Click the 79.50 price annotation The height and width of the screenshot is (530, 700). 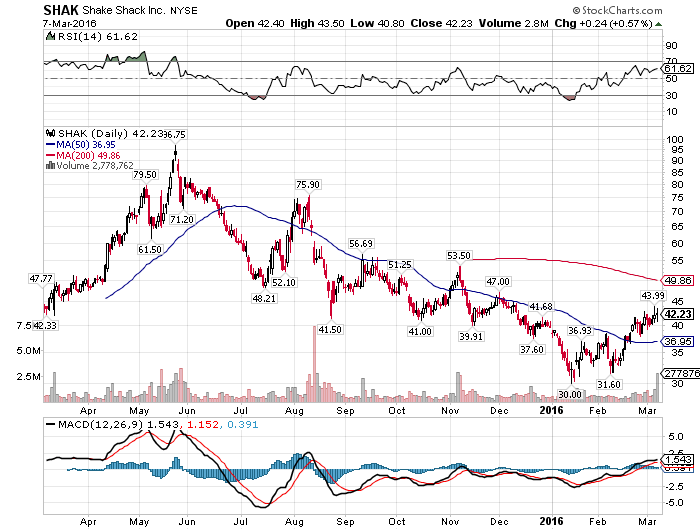145,175
